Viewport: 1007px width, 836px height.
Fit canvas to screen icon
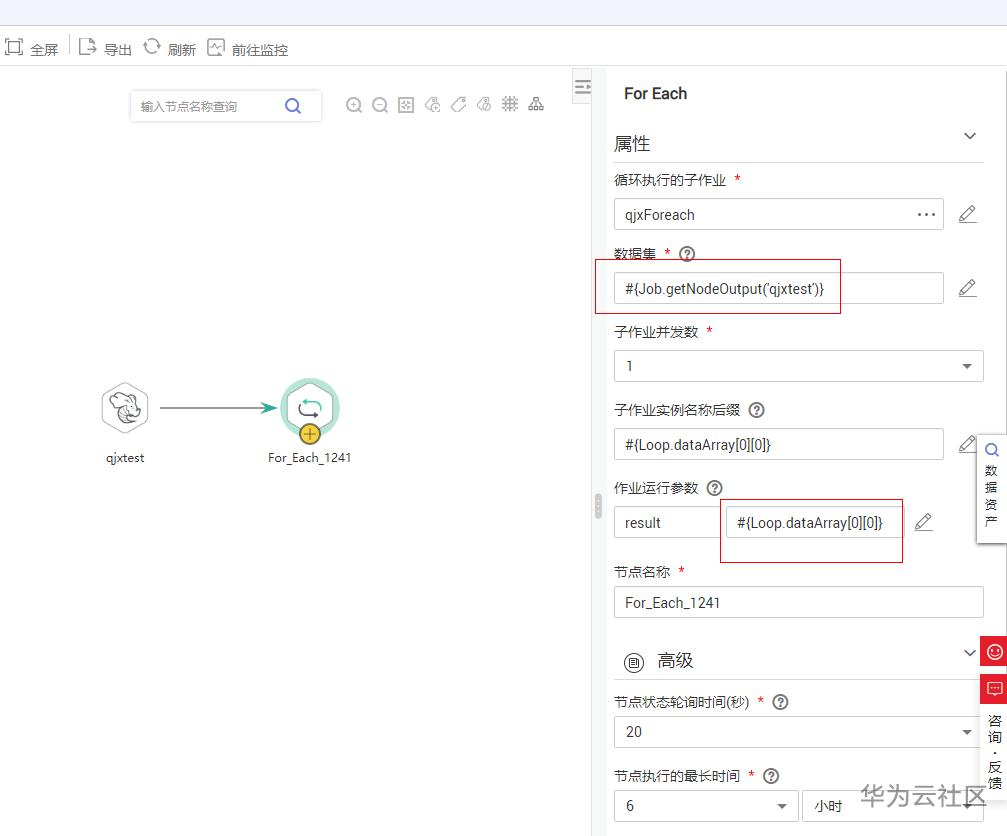406,105
